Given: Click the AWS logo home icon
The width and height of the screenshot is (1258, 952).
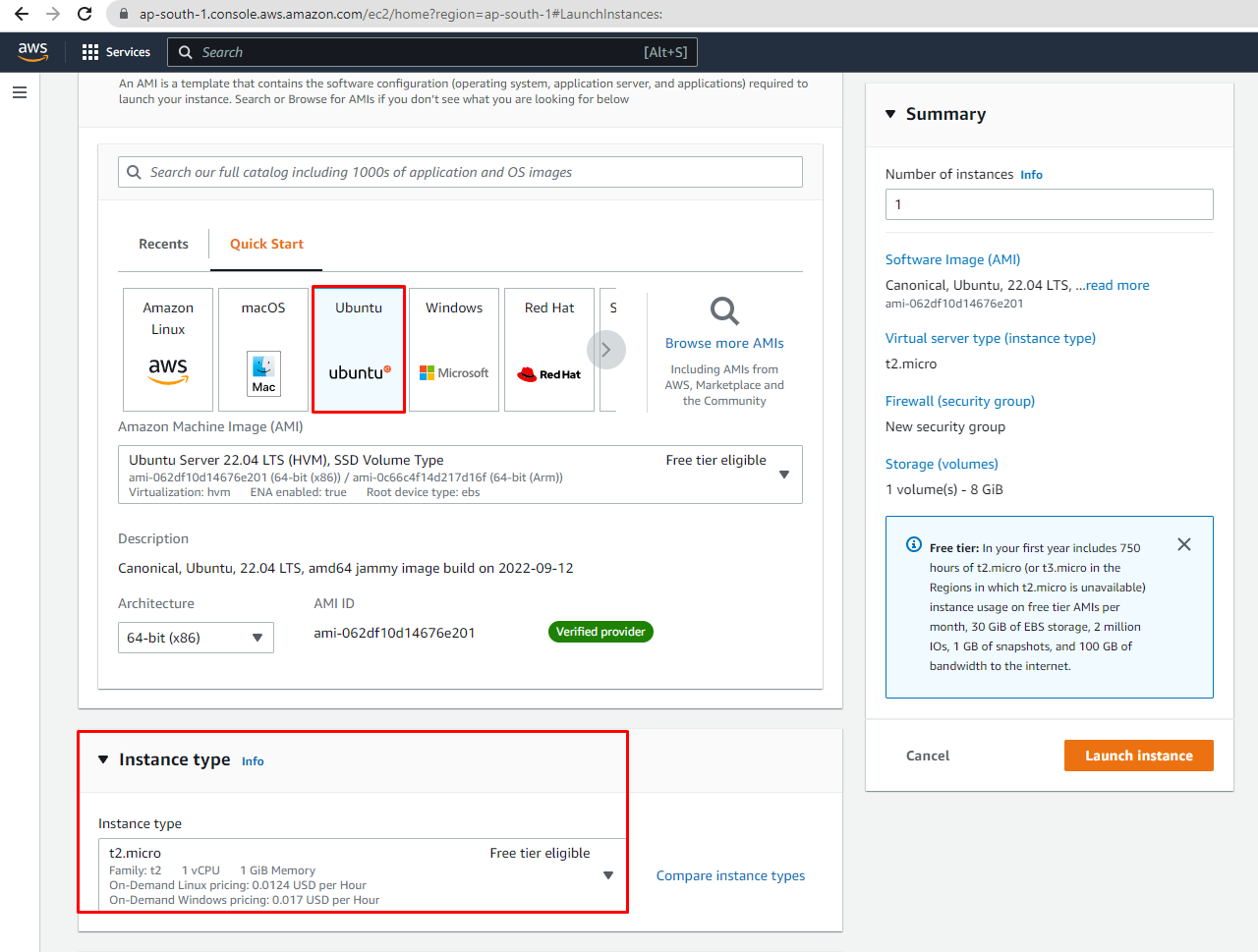Looking at the screenshot, I should point(32,51).
